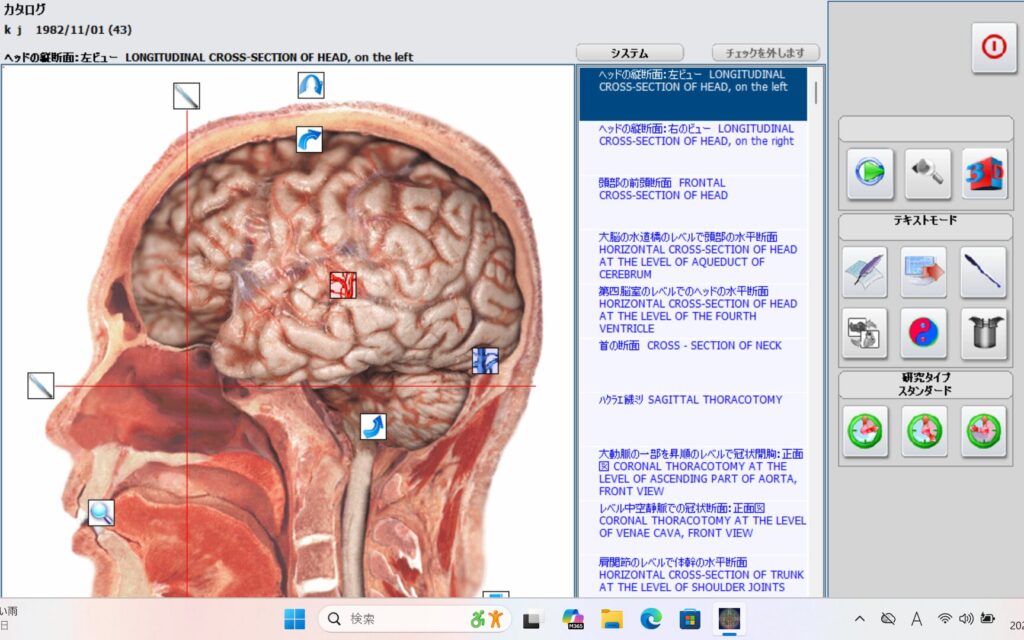
Task: Click the red power button icon
Action: (993, 48)
